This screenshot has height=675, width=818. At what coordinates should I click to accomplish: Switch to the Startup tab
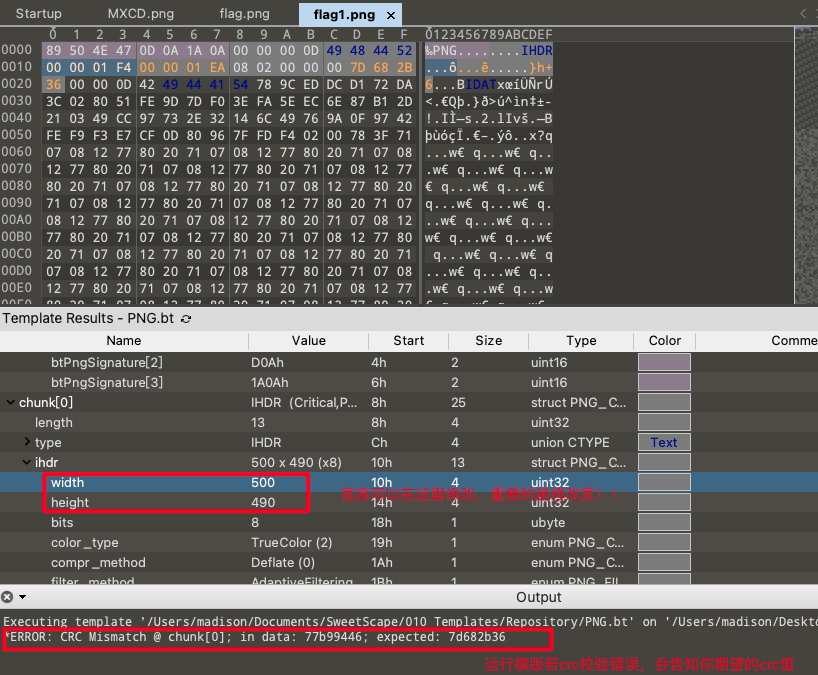pyautogui.click(x=38, y=14)
